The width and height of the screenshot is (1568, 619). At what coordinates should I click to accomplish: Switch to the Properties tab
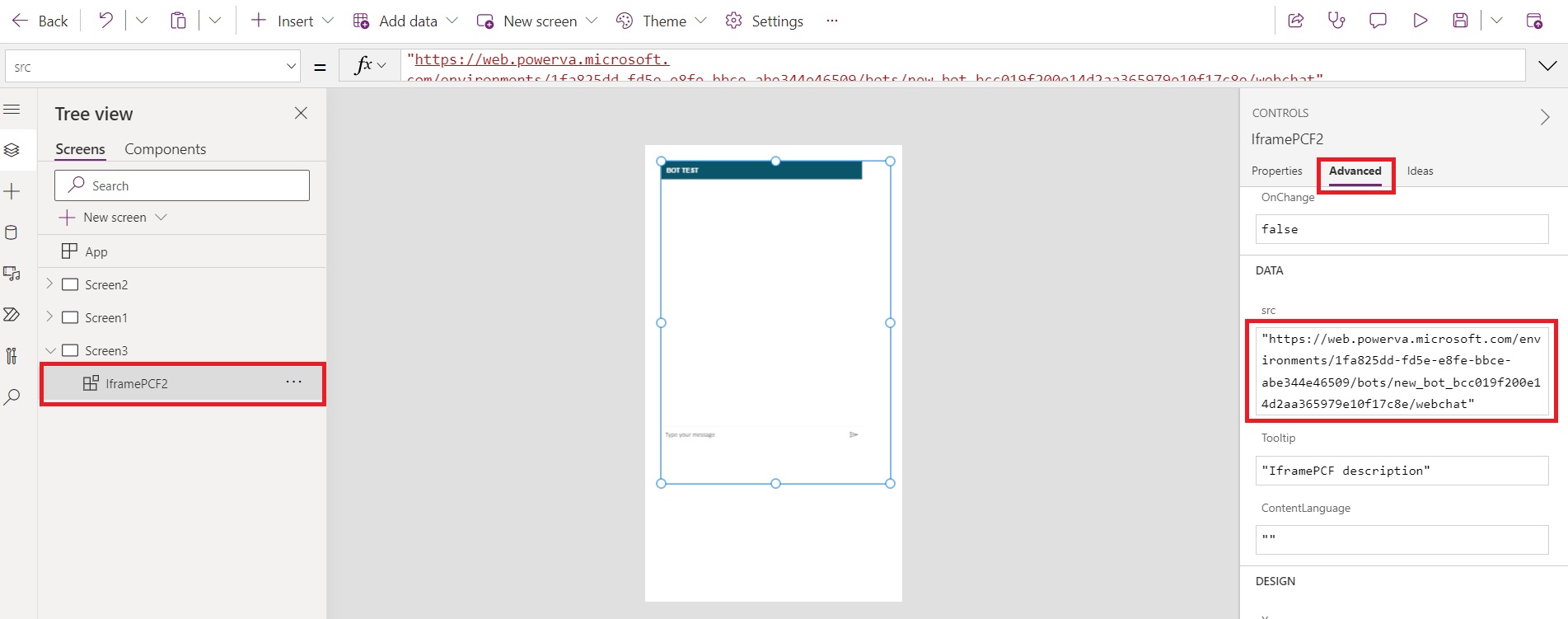(x=1276, y=171)
